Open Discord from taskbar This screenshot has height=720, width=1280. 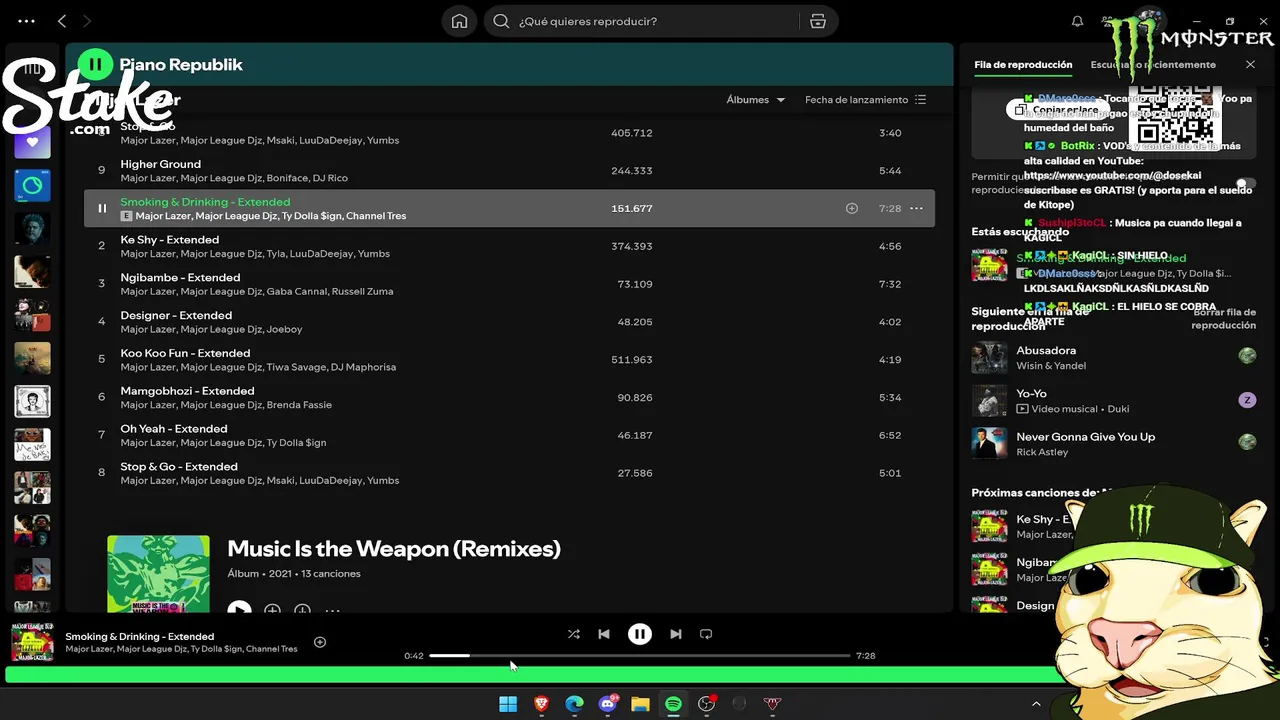click(x=607, y=704)
